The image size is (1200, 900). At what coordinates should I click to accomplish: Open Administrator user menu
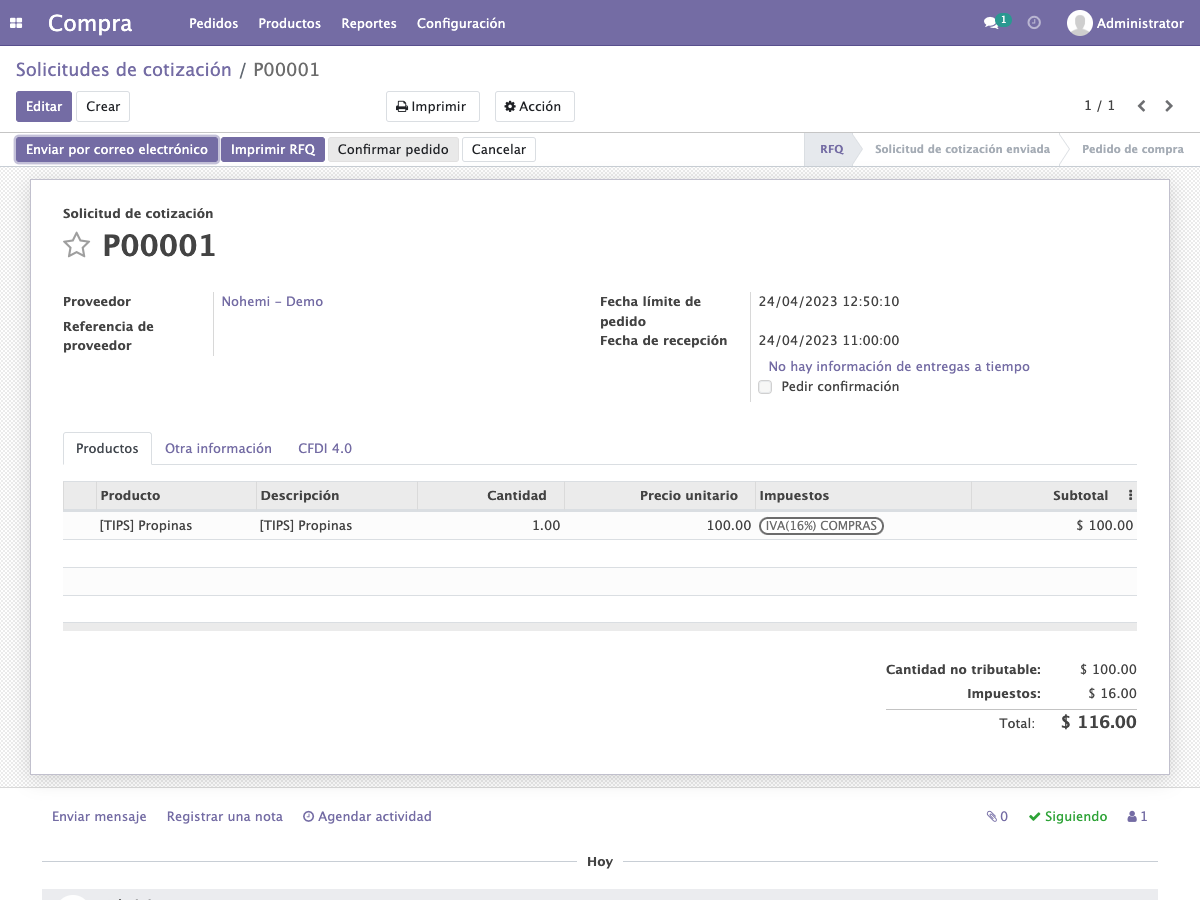point(1126,23)
